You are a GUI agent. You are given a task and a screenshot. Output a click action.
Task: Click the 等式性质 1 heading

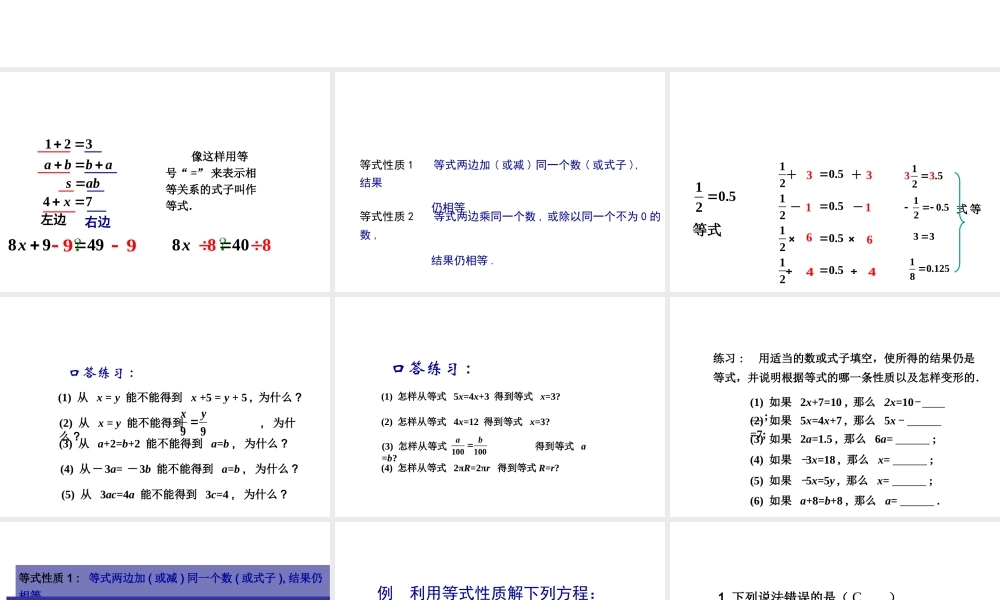pos(386,165)
